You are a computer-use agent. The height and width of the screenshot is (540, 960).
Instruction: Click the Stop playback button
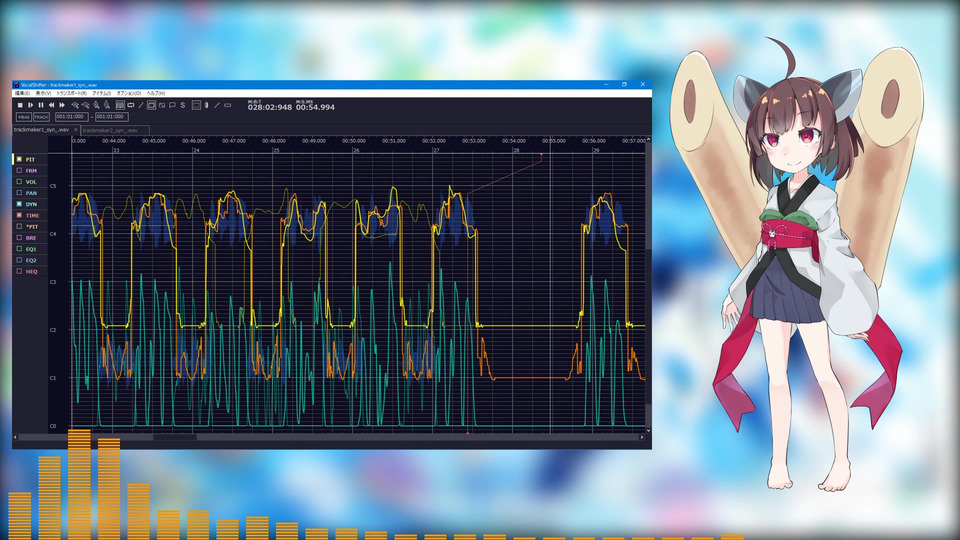[x=20, y=105]
